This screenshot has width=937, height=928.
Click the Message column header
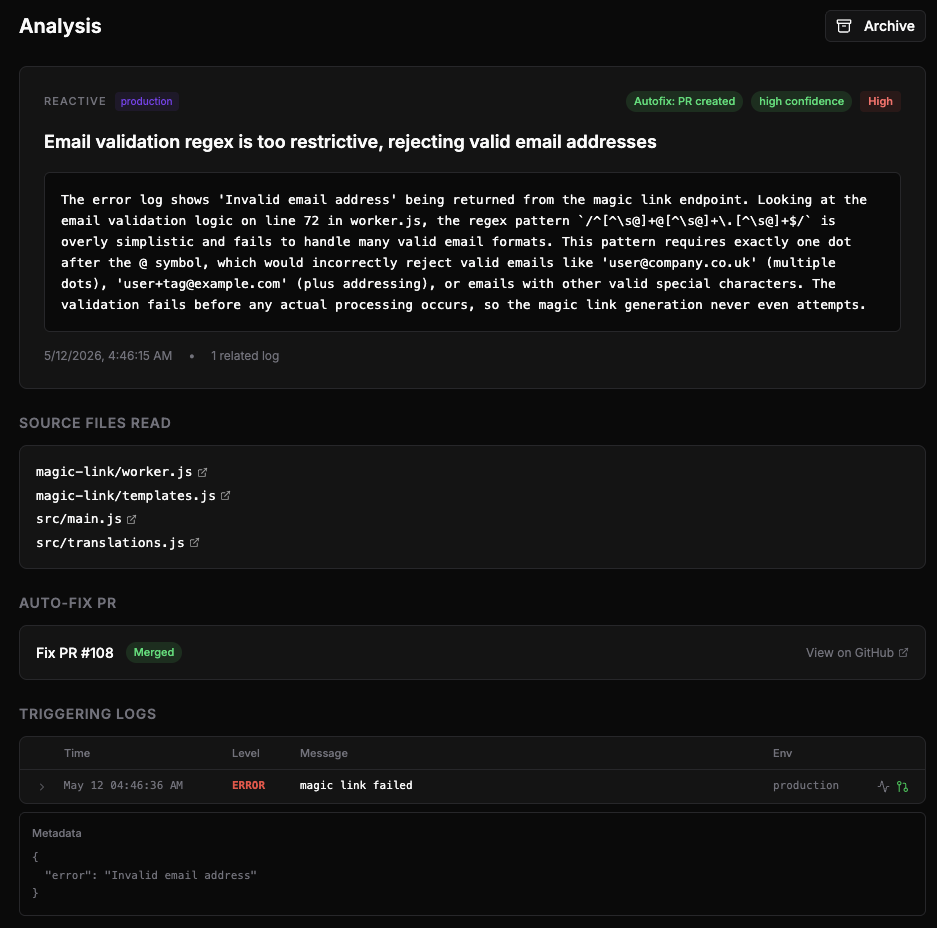click(x=324, y=753)
